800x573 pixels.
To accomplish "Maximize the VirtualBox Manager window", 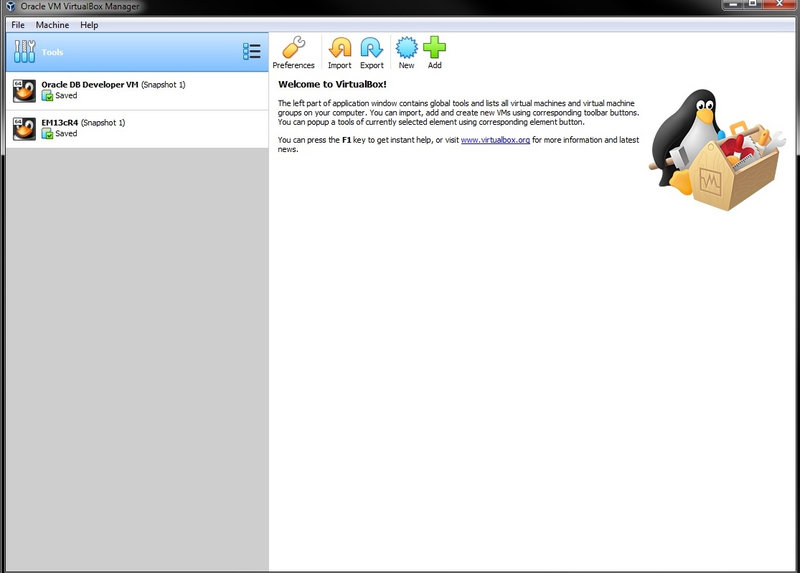I will pyautogui.click(x=753, y=4).
